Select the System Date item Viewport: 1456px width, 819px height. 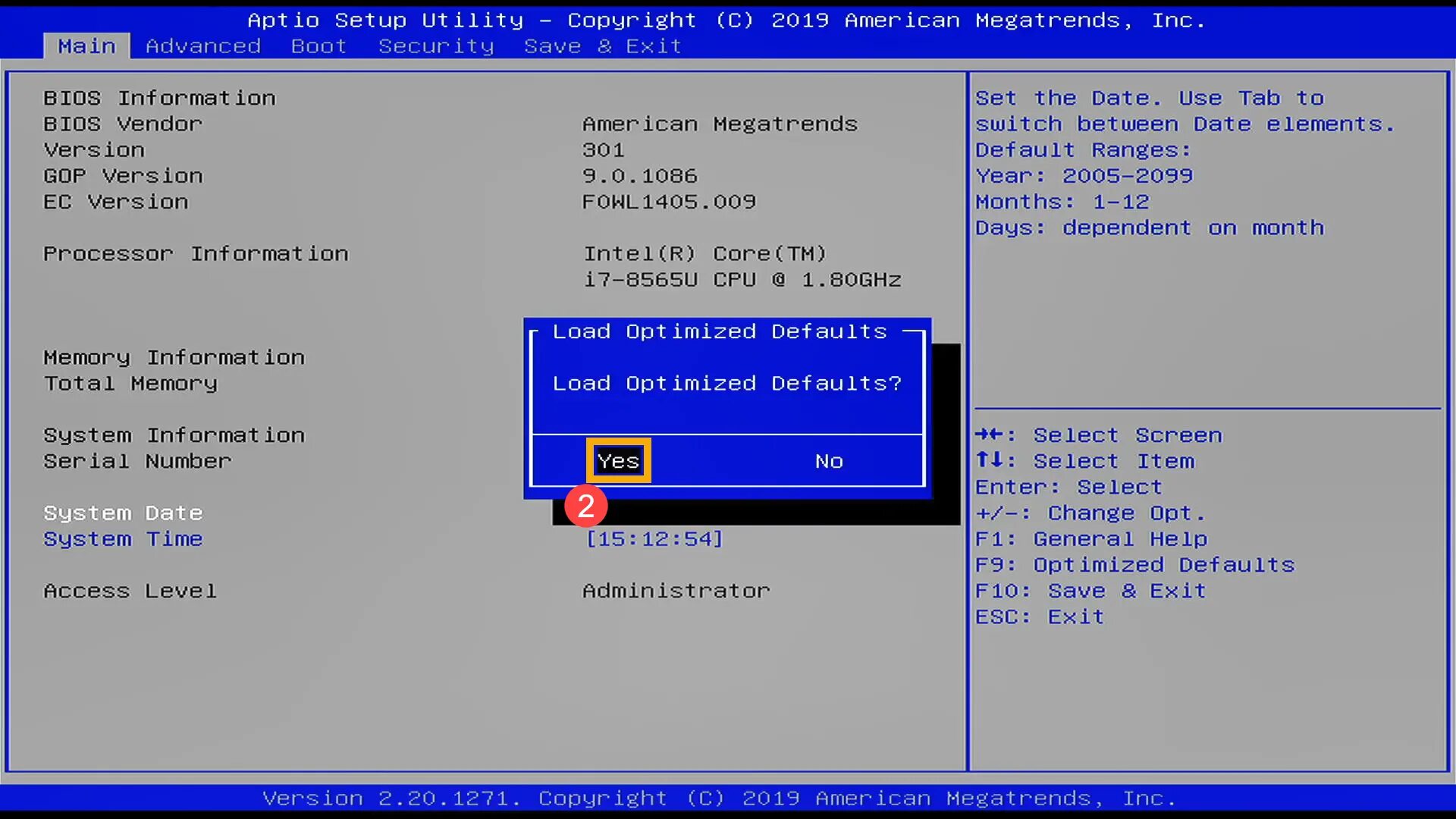pos(123,513)
